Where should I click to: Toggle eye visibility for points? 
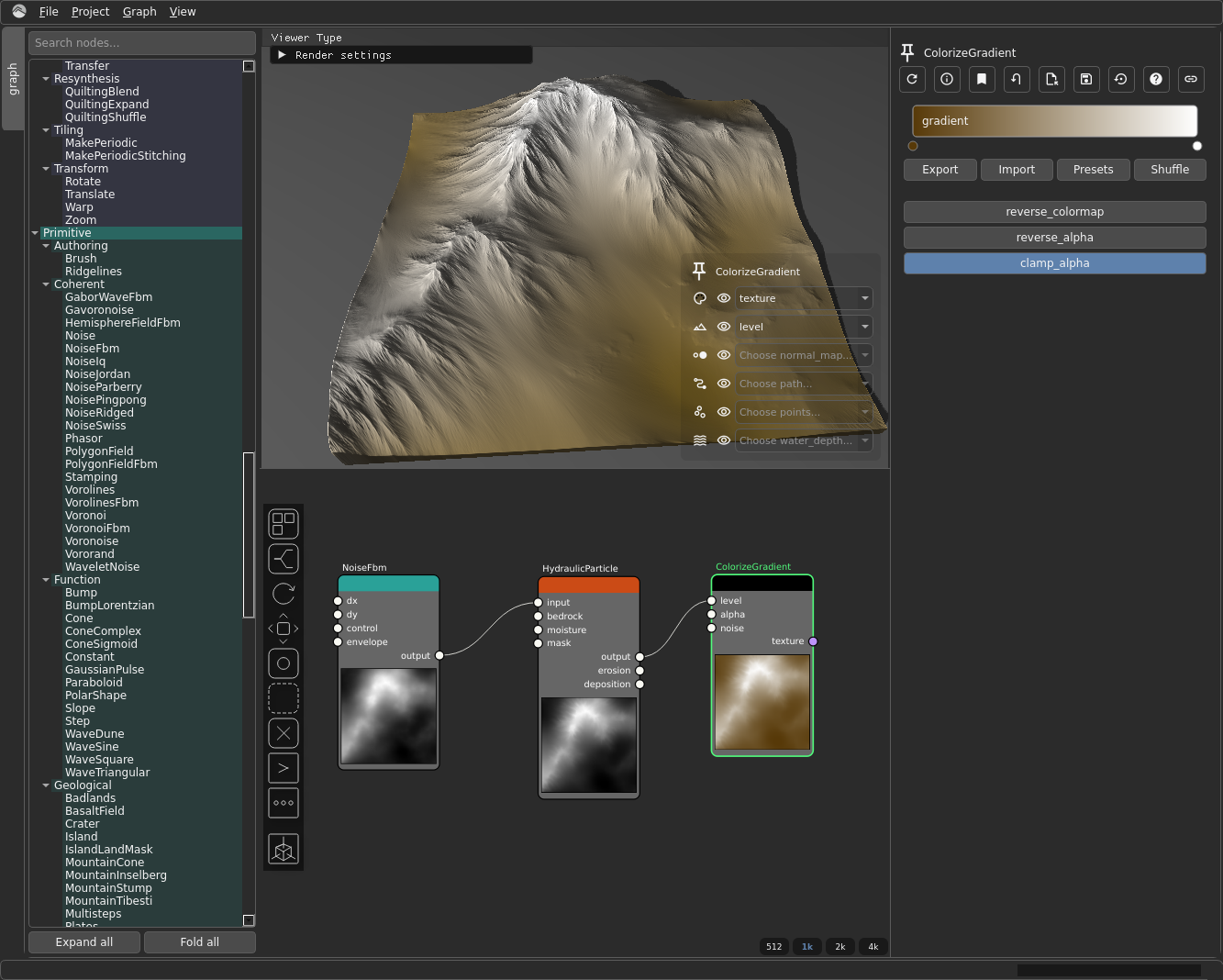click(x=724, y=412)
